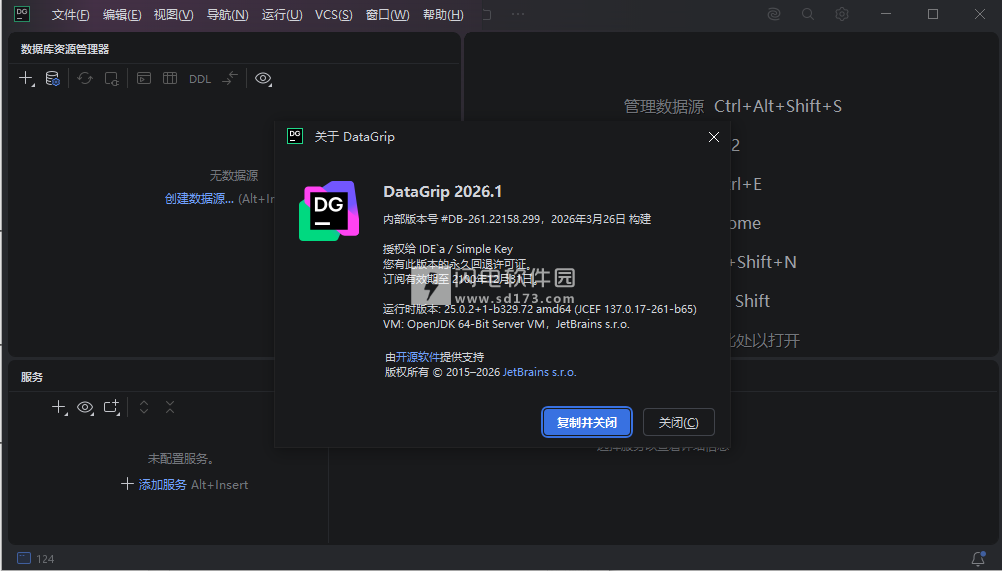Viewport: 1002px width, 571px height.
Task: Open Data Source Properties icon in Database Explorer
Action: coord(52,78)
